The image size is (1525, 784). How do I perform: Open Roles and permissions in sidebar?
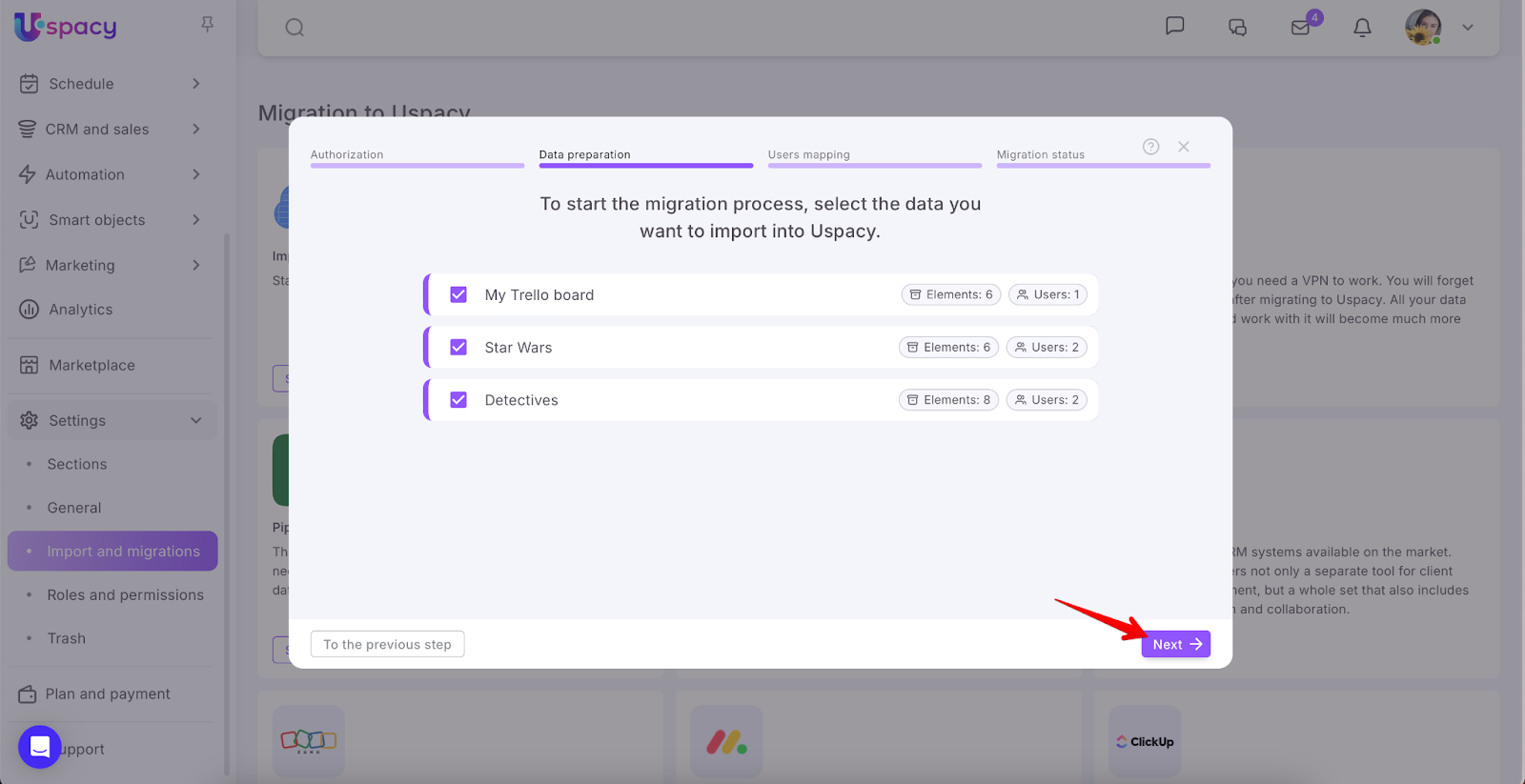pyautogui.click(x=125, y=595)
